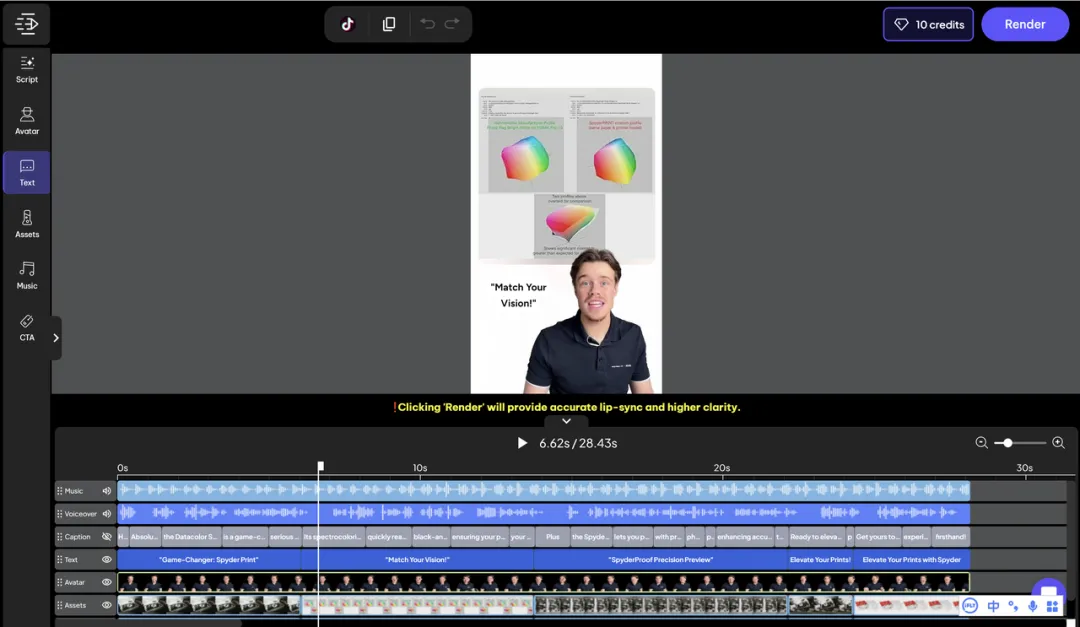Grab the Music track drag handle

point(59,491)
